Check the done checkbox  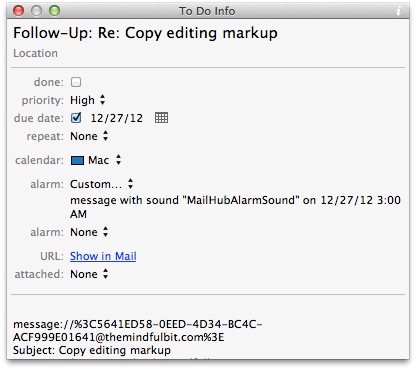76,82
